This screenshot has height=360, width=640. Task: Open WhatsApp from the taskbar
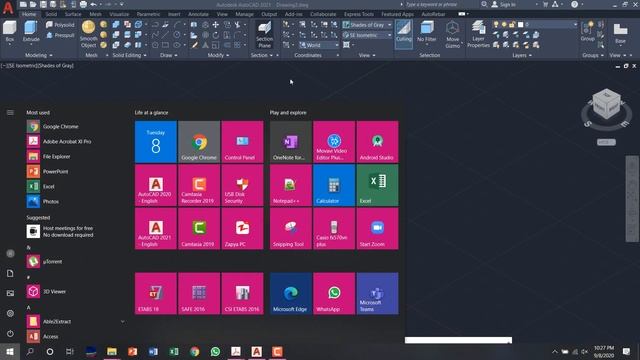[x=215, y=351]
